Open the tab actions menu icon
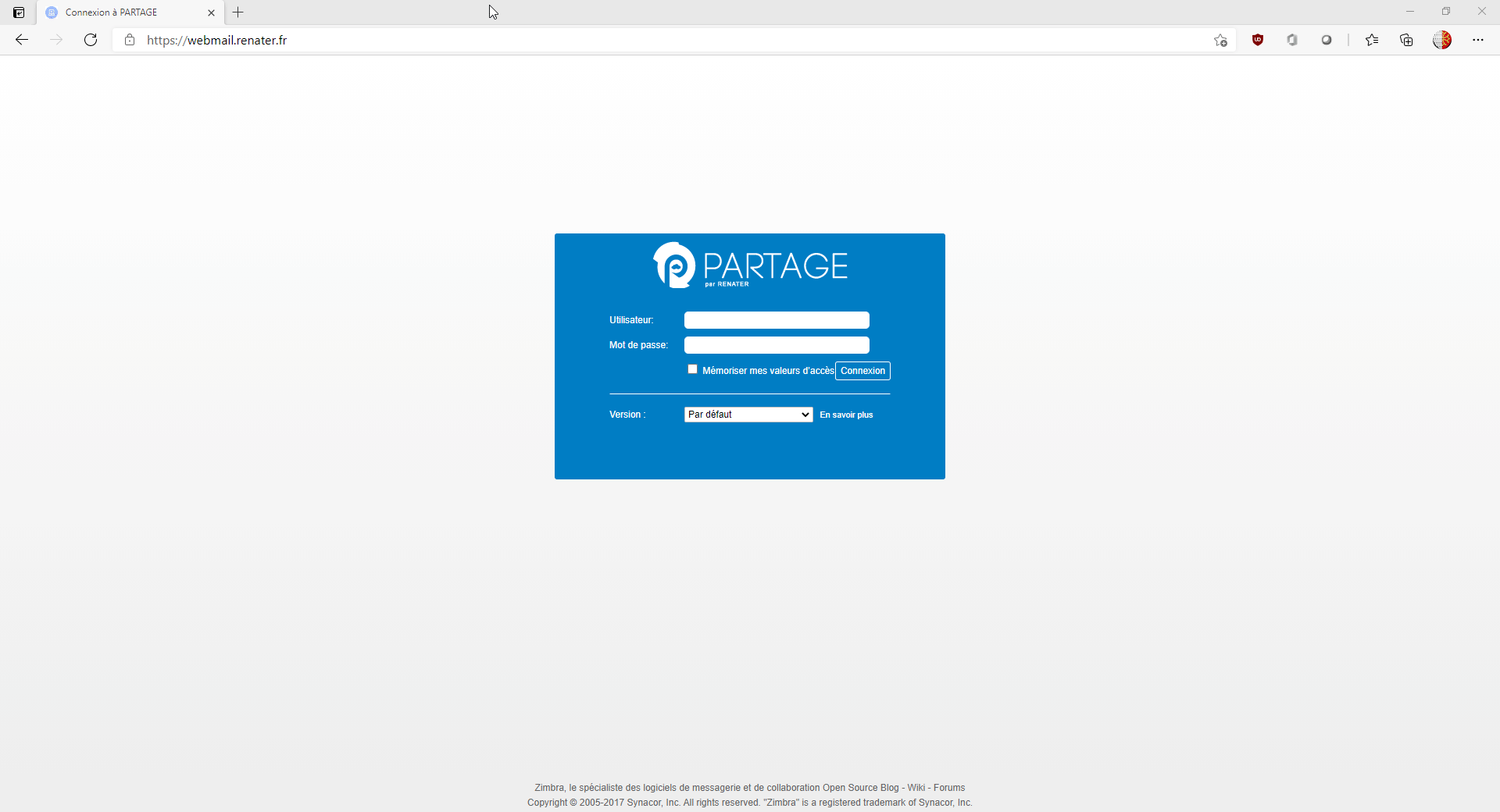1500x812 pixels. click(19, 12)
